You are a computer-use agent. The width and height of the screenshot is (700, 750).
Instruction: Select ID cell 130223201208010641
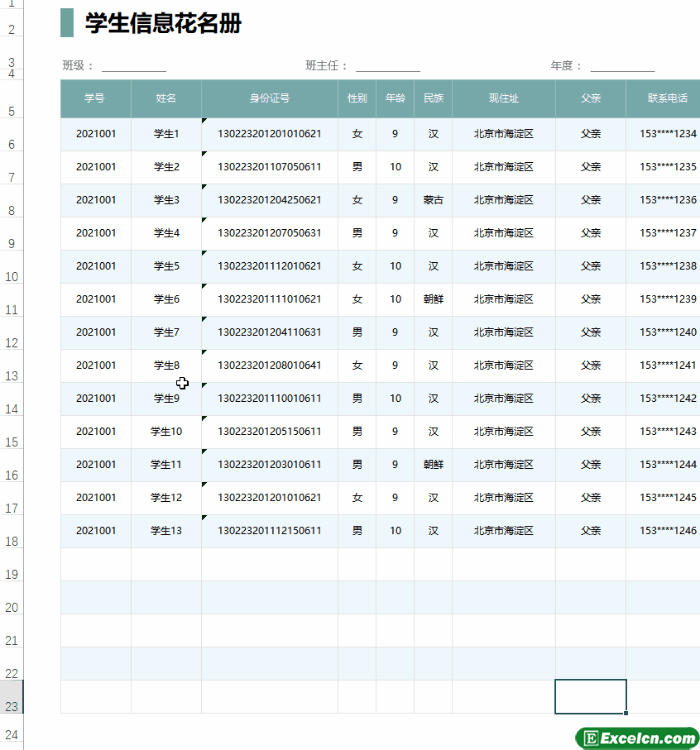[269, 365]
